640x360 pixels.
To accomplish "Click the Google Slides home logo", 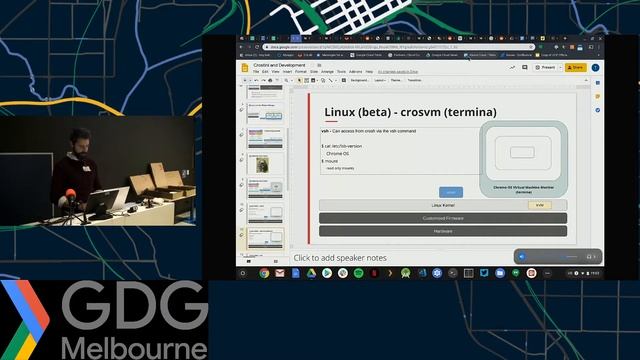I will click(245, 68).
